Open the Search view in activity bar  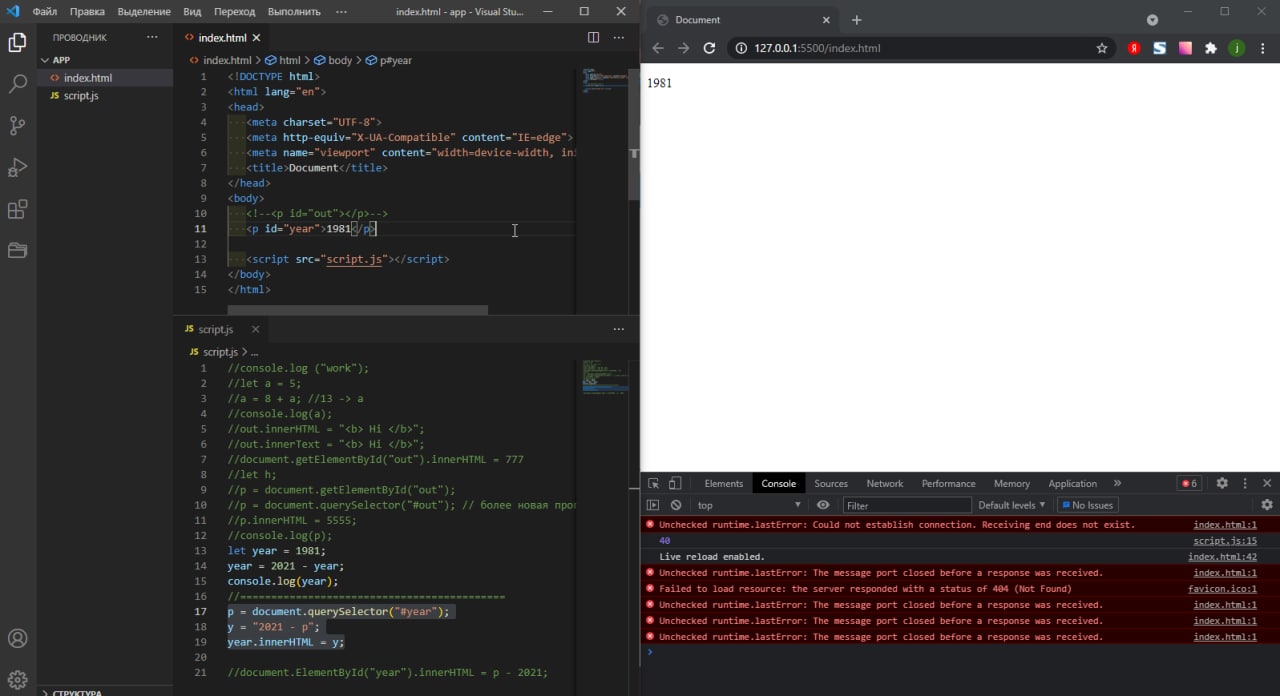tap(17, 84)
